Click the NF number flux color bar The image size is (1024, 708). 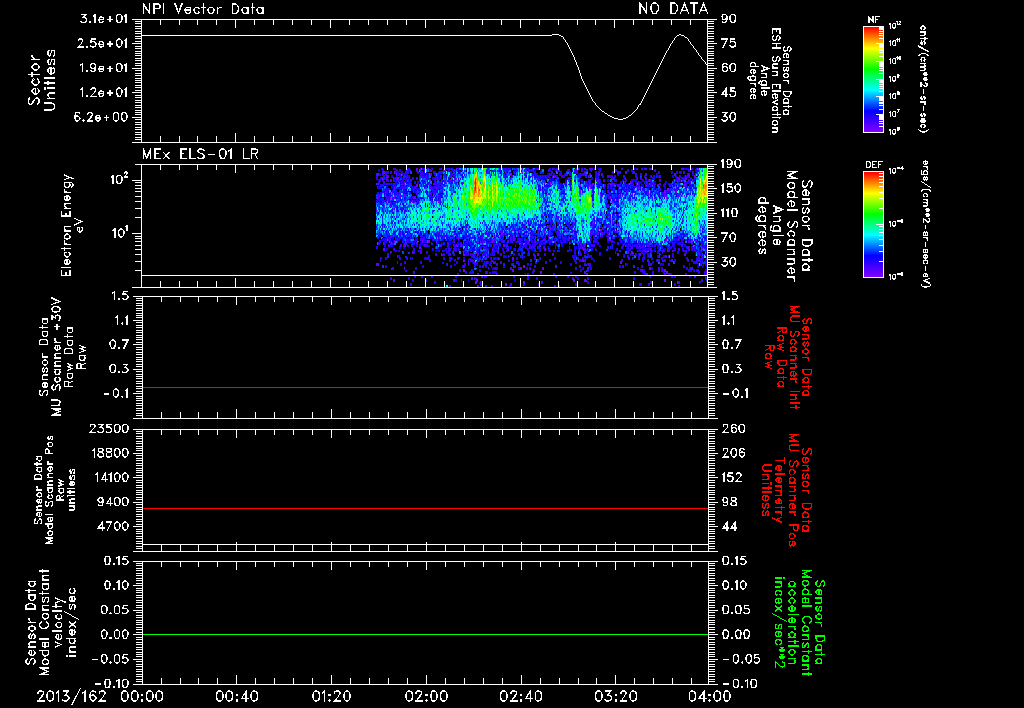coord(873,79)
